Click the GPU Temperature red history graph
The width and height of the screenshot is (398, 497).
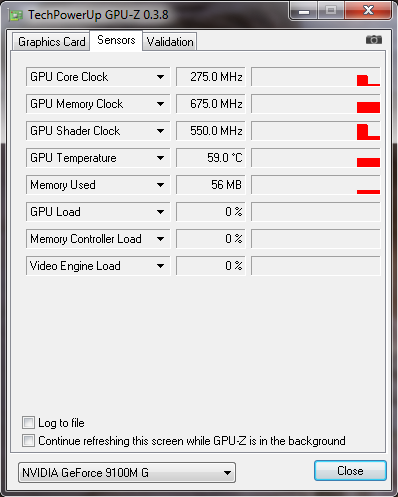point(315,158)
